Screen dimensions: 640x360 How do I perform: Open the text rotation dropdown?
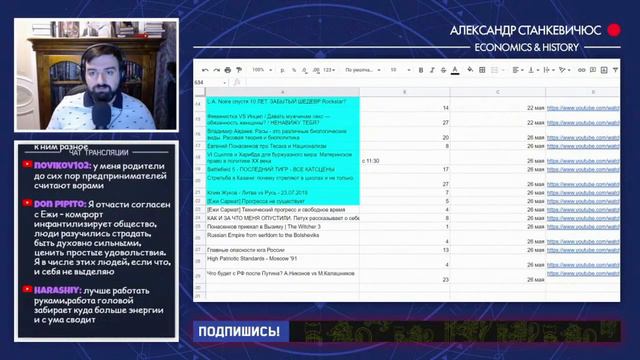point(564,70)
